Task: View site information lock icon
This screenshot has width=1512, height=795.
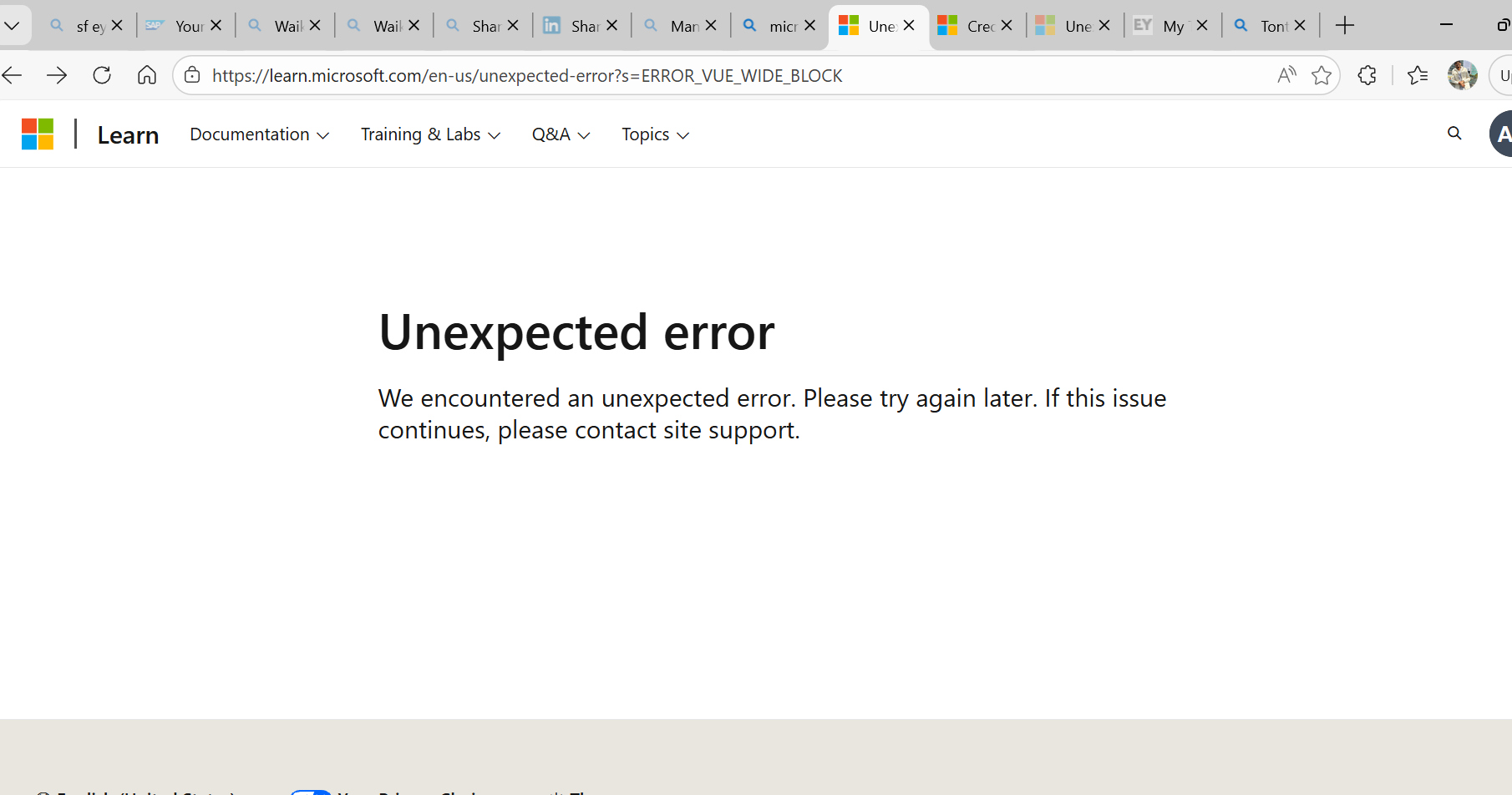Action: point(192,75)
